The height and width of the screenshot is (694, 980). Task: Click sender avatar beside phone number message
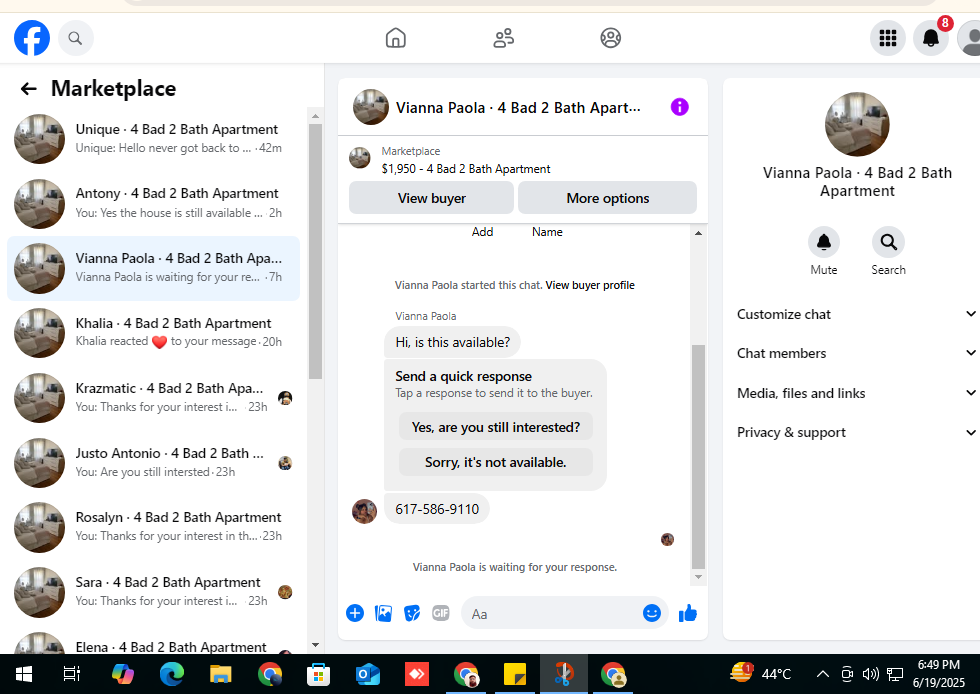click(364, 511)
